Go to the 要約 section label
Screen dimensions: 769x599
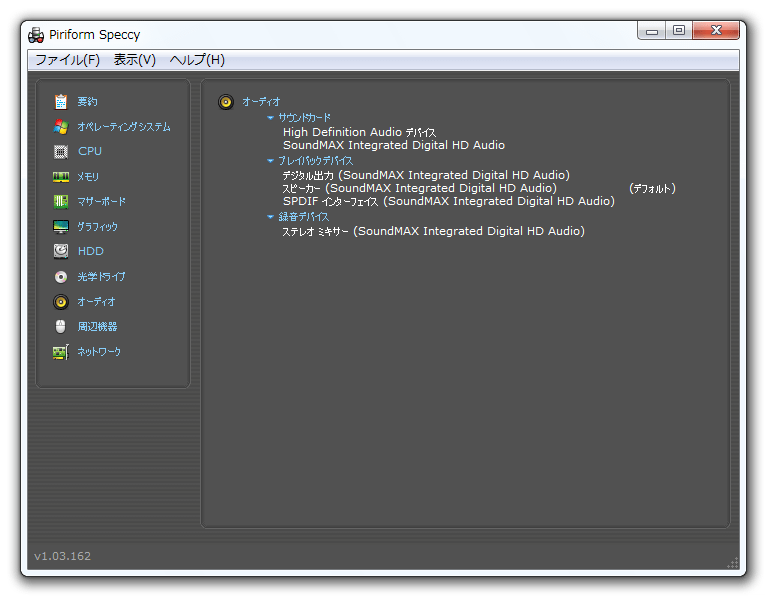pyautogui.click(x=88, y=102)
